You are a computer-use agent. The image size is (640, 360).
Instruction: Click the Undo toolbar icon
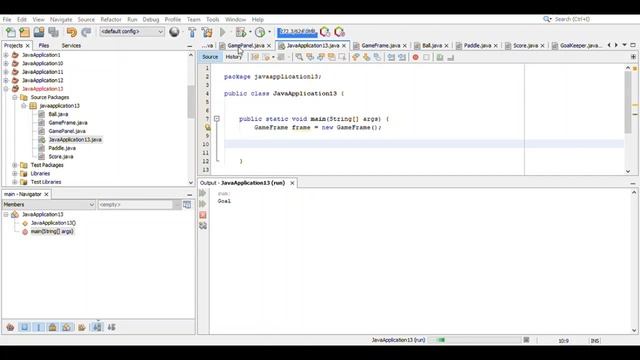coord(72,32)
